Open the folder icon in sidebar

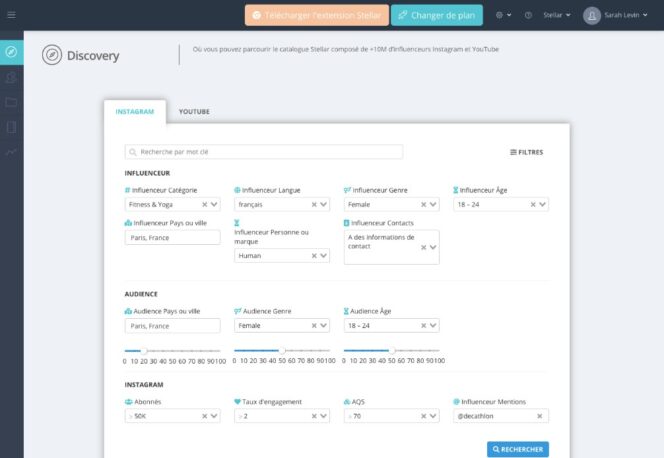11,102
